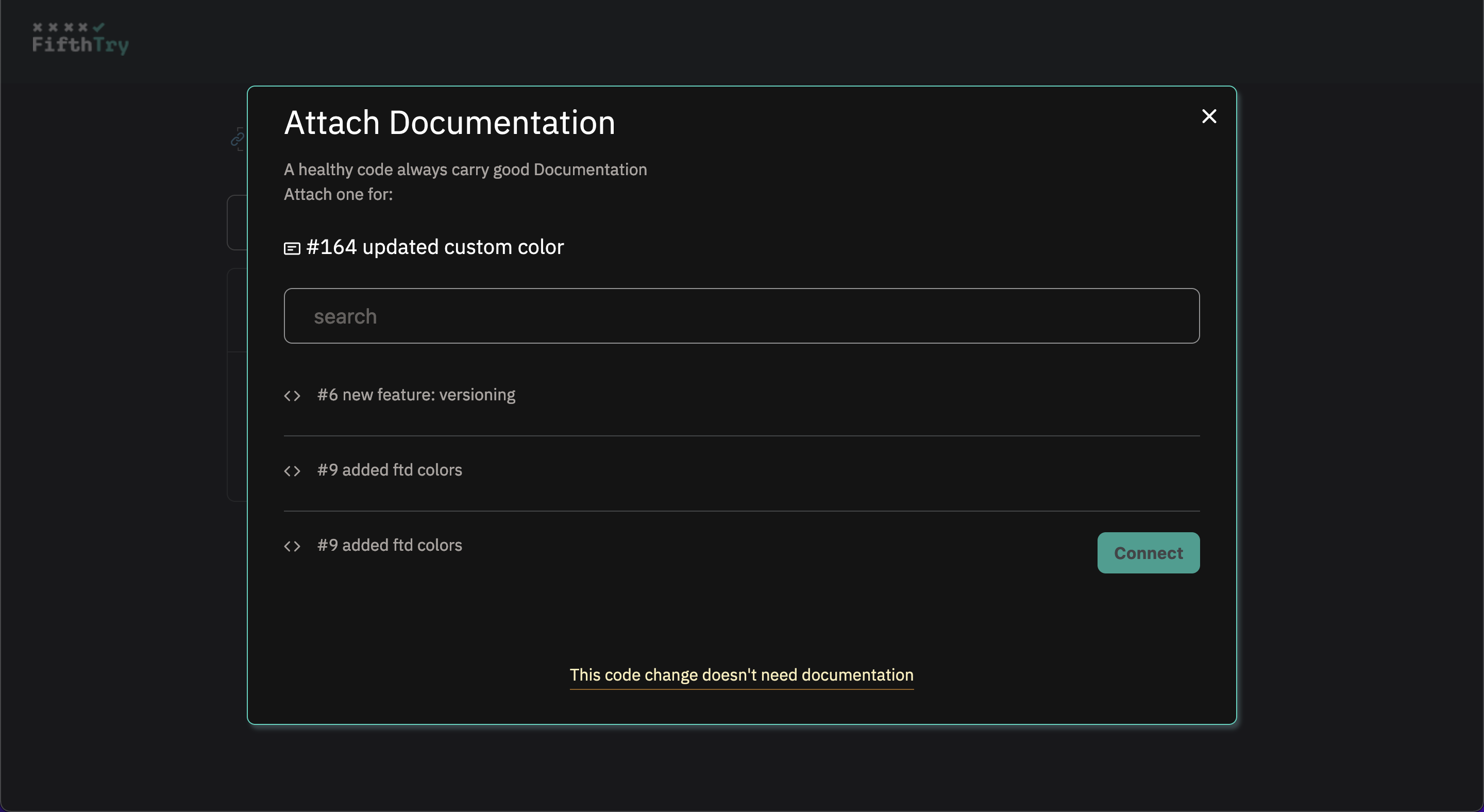
Task: Click code icon beside #6 versioning
Action: [x=292, y=396]
